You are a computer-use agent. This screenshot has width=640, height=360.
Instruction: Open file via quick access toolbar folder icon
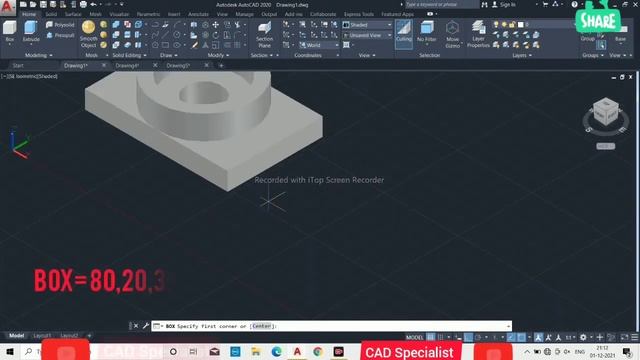33,4
